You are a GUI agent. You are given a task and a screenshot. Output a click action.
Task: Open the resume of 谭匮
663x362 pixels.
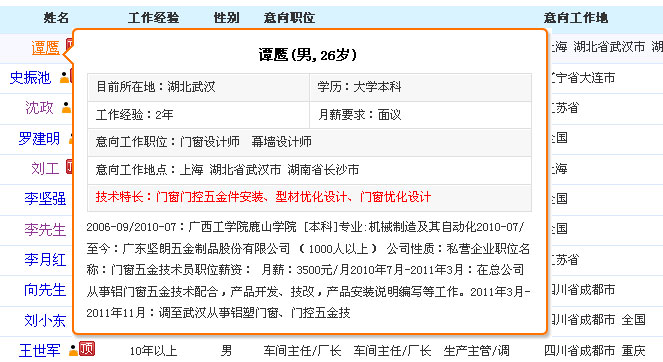[45, 48]
